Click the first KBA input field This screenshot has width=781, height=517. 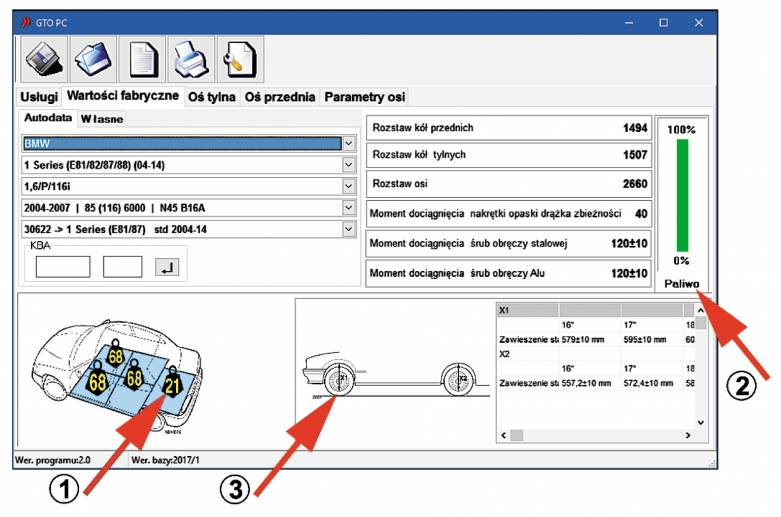pos(63,267)
